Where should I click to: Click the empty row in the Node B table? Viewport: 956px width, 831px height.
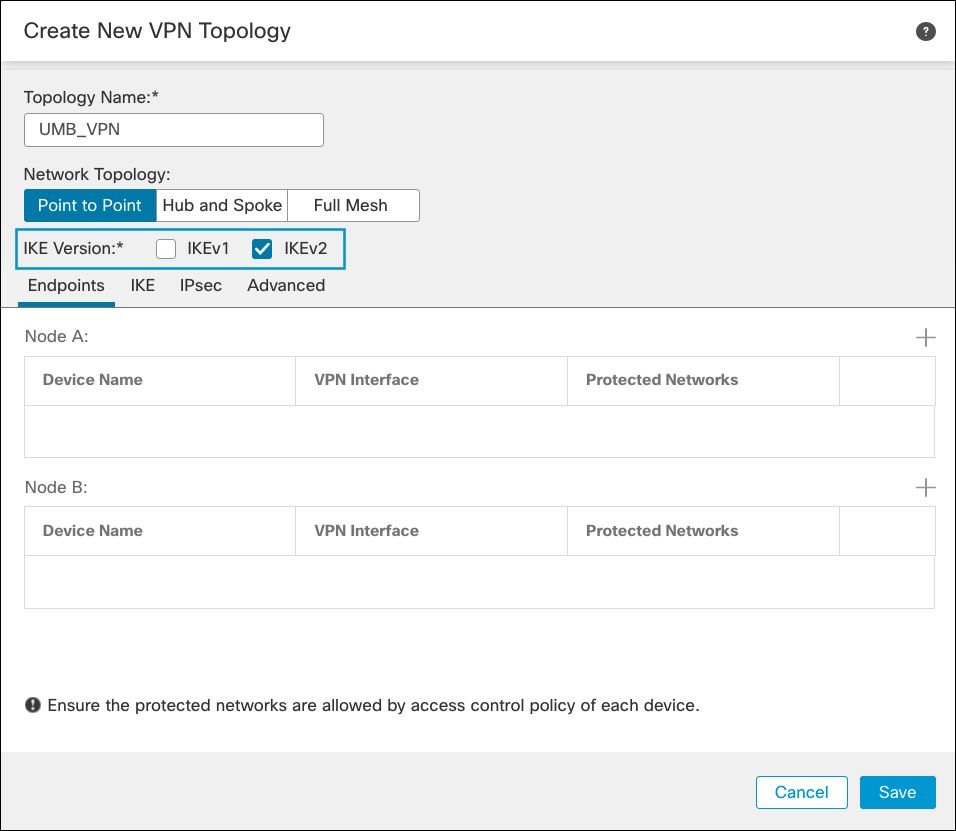[x=478, y=582]
